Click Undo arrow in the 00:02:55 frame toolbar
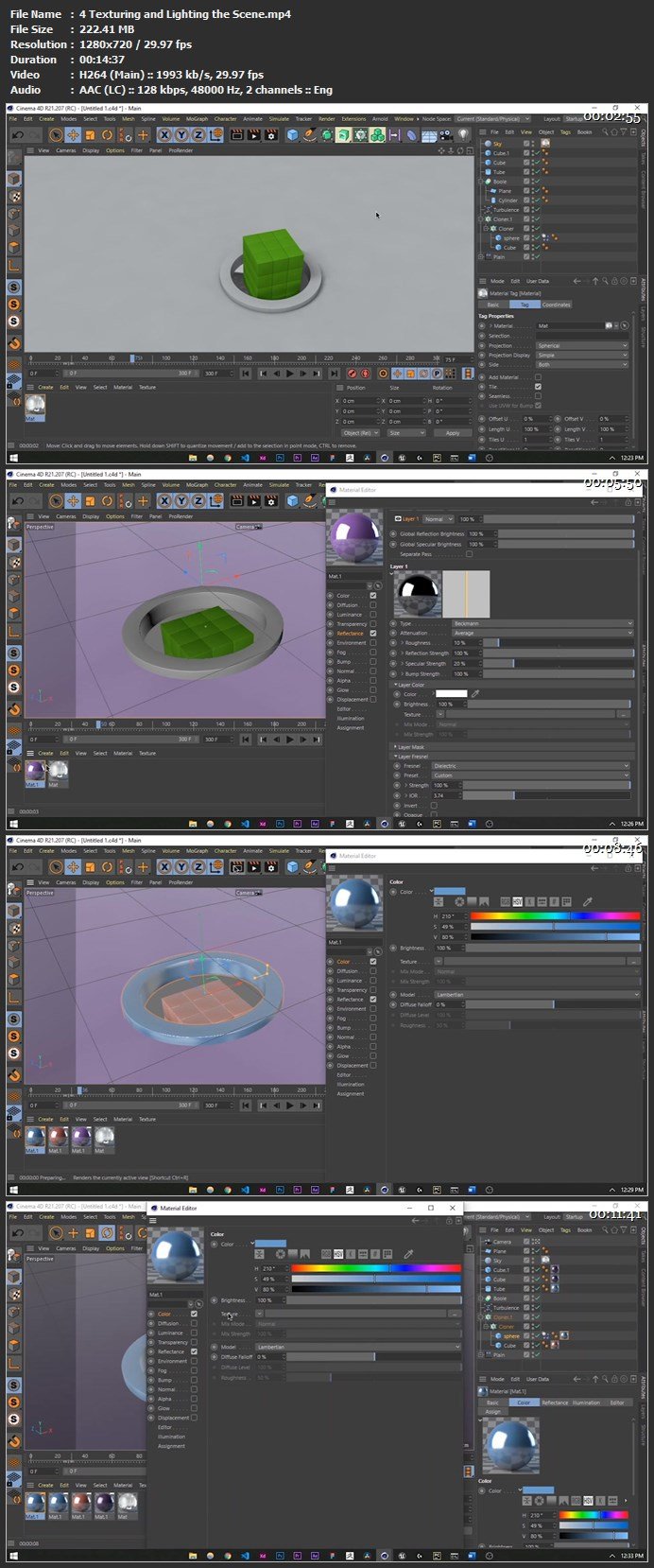Viewport: 654px width, 1568px height. (17, 135)
